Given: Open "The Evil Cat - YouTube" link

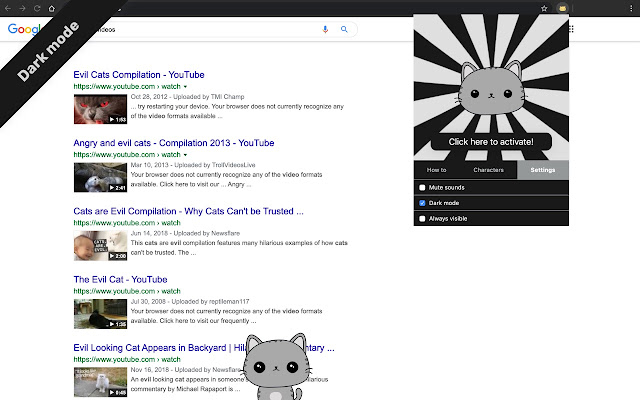Looking at the screenshot, I should pos(120,279).
